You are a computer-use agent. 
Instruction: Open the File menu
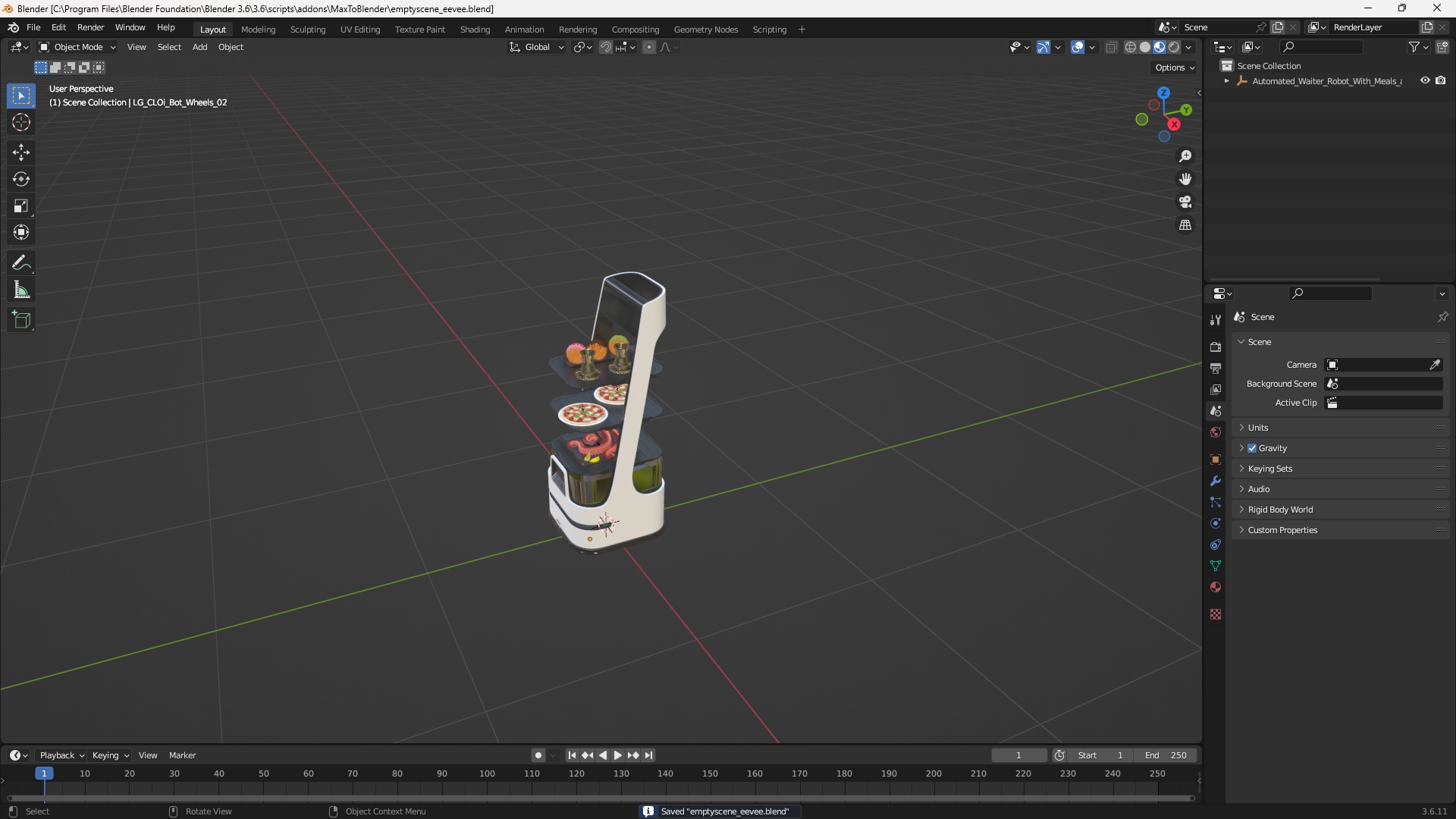pos(33,27)
